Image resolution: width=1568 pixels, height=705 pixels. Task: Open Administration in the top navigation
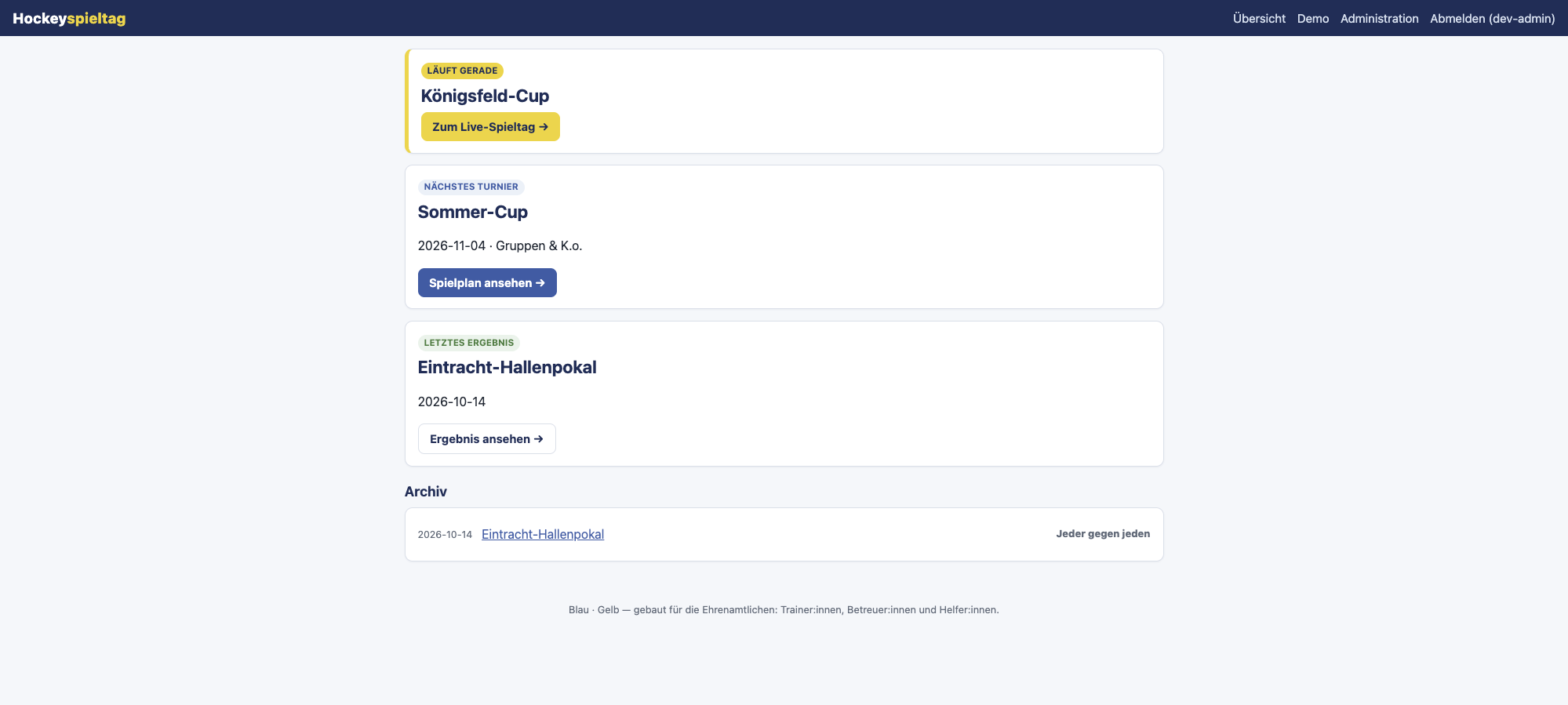[x=1379, y=18]
